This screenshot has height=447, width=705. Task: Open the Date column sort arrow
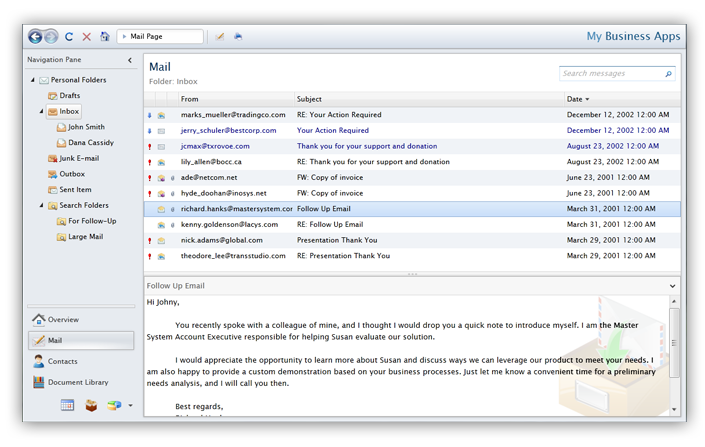[587, 99]
